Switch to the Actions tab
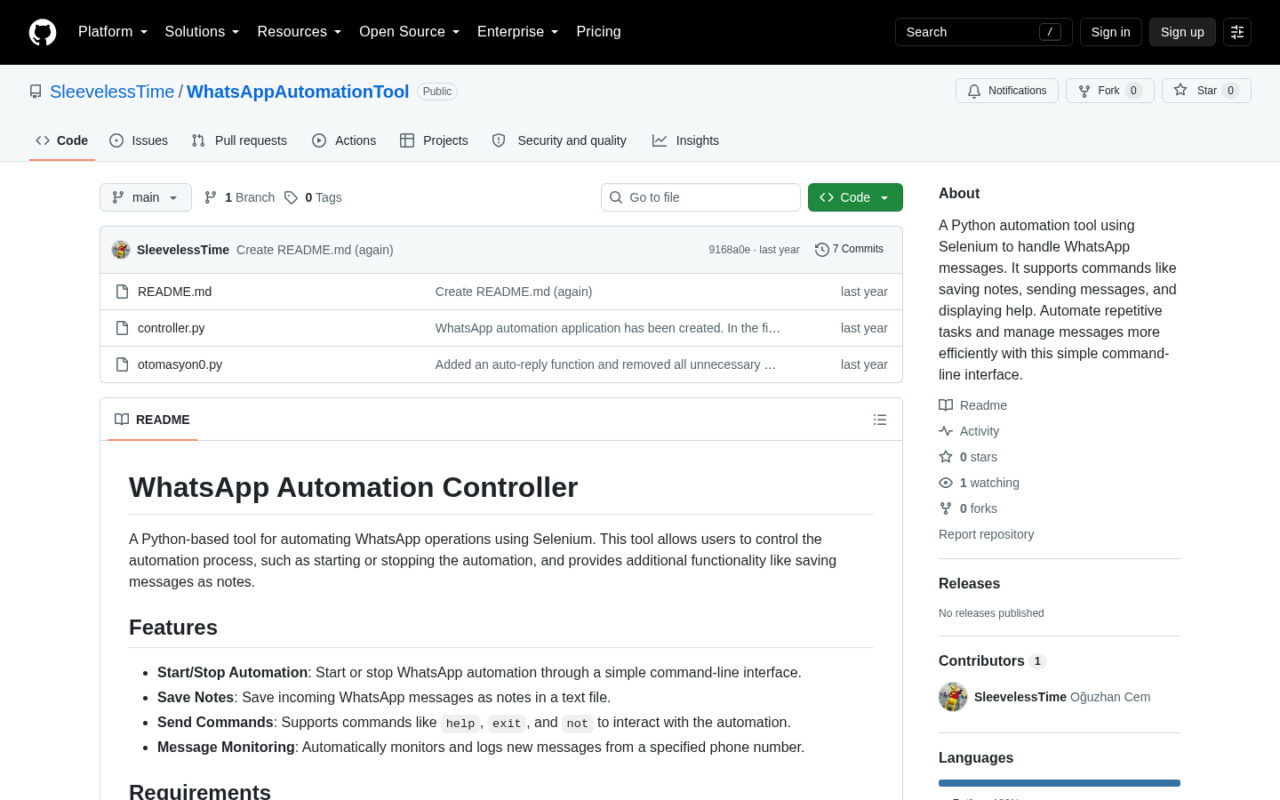Viewport: 1280px width, 800px height. tap(344, 141)
